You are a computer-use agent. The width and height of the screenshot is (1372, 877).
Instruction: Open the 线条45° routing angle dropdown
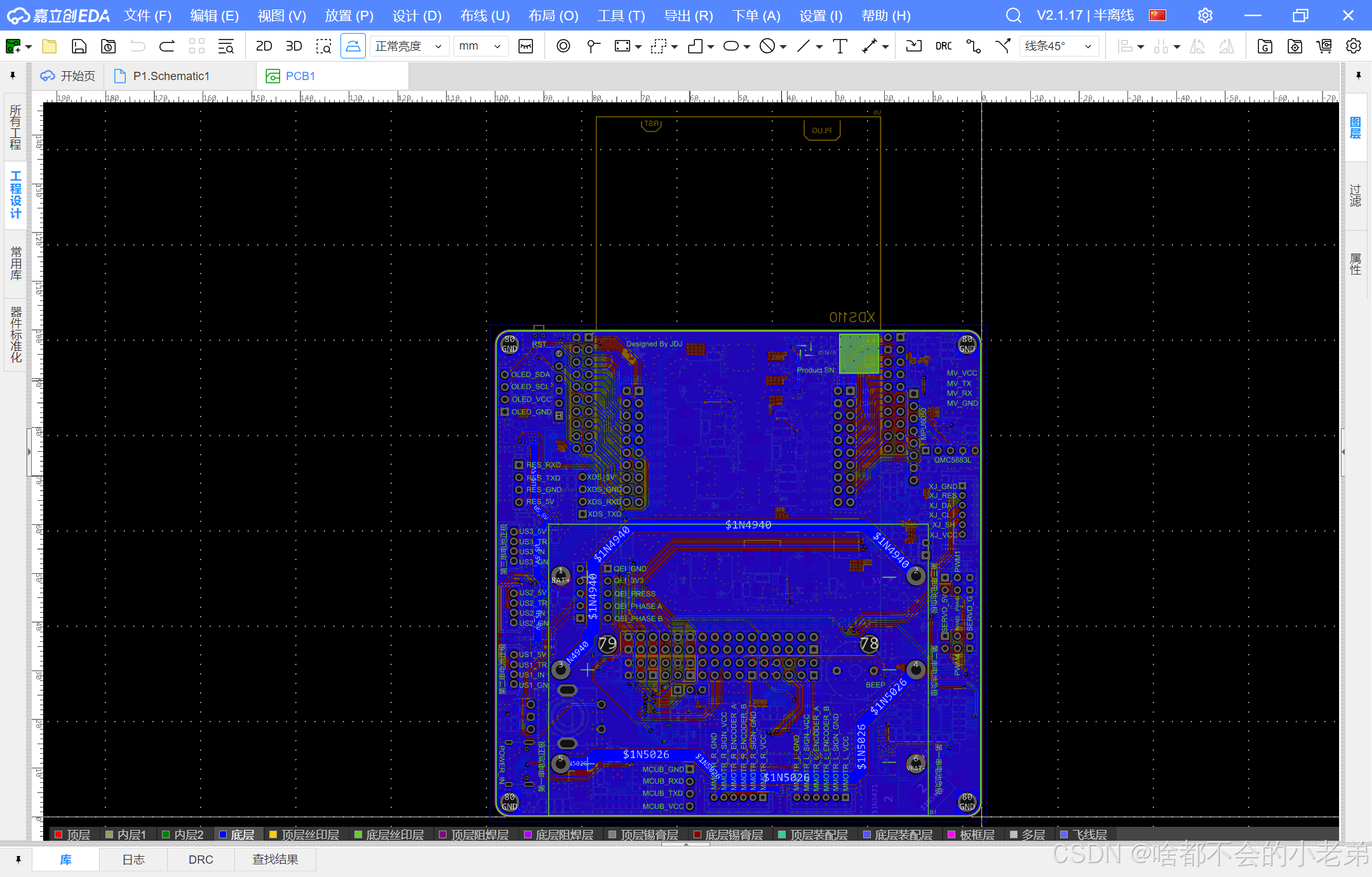[x=1059, y=46]
